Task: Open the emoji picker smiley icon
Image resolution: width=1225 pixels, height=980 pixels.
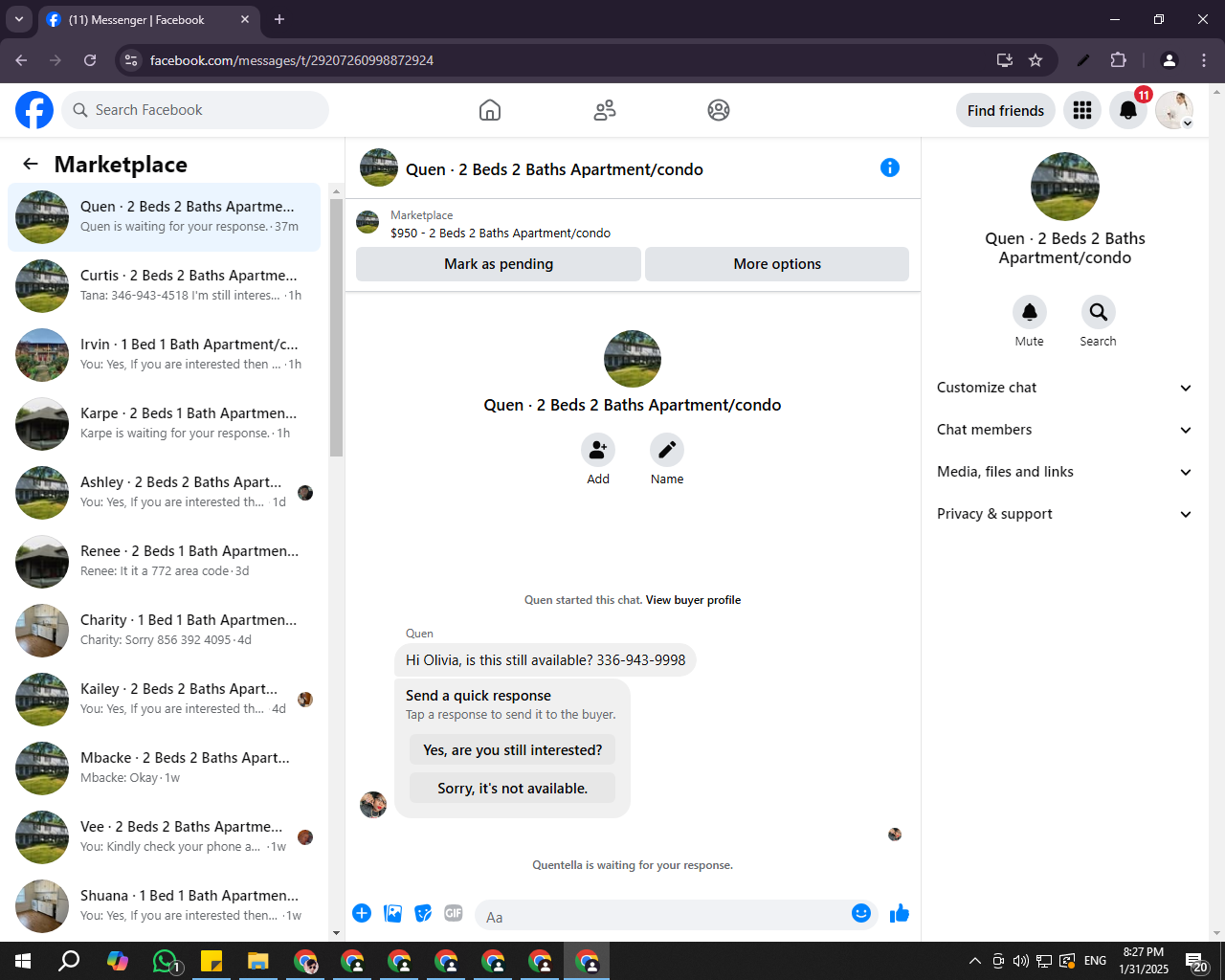Action: click(x=861, y=913)
